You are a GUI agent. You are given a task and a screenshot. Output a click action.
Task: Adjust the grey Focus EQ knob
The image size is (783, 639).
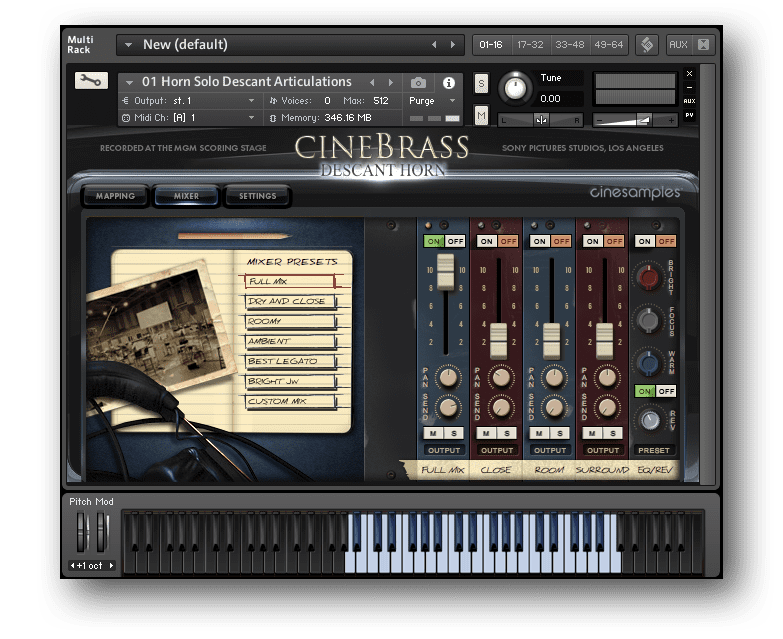click(648, 320)
